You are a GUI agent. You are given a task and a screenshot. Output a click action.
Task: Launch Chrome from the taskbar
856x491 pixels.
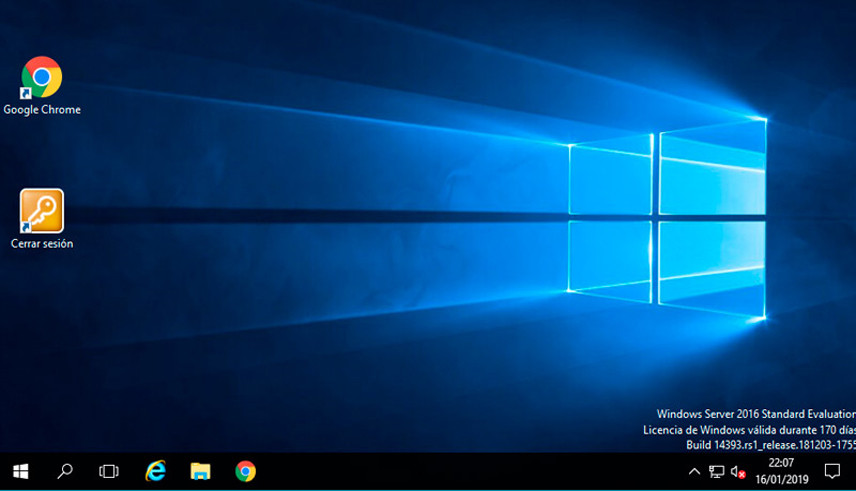click(x=246, y=471)
